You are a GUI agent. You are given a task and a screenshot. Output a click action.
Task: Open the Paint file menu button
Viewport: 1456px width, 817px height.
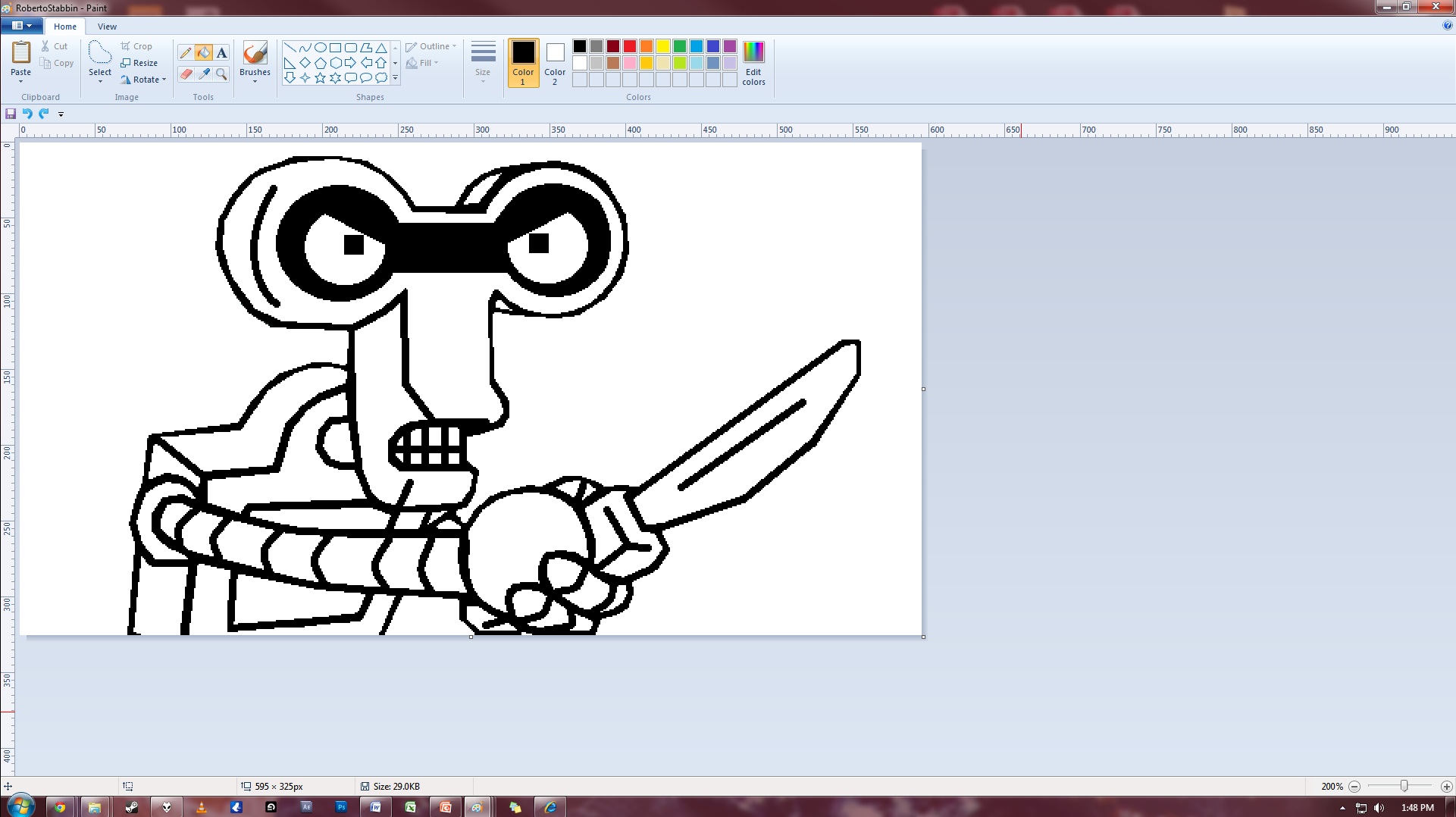[x=22, y=26]
